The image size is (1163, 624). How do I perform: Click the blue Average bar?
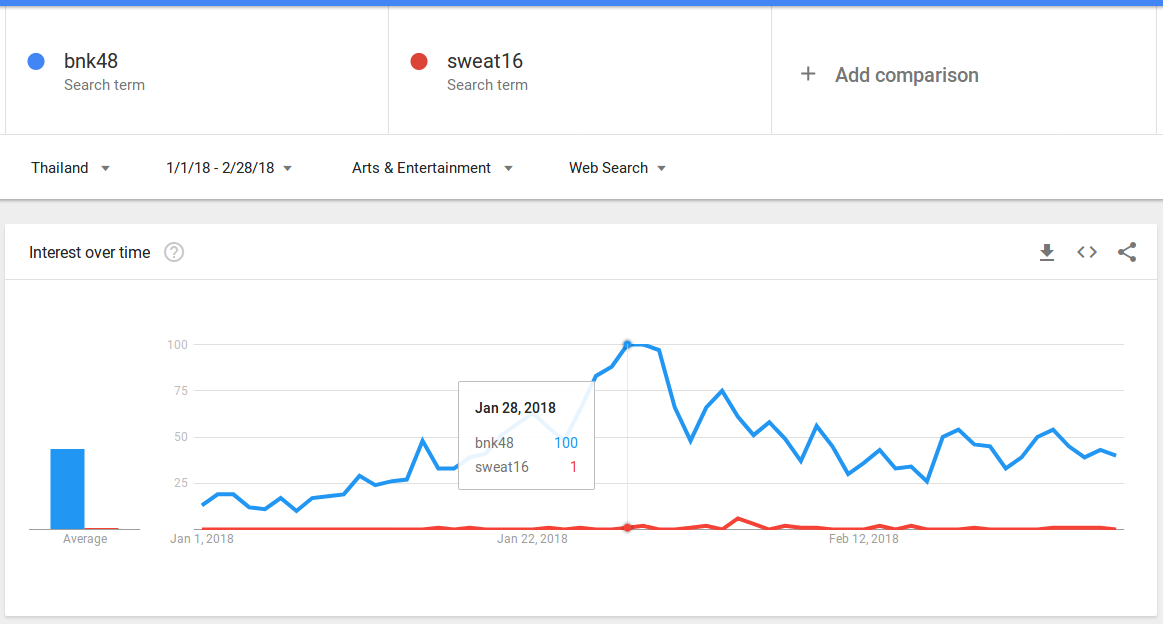coord(68,488)
